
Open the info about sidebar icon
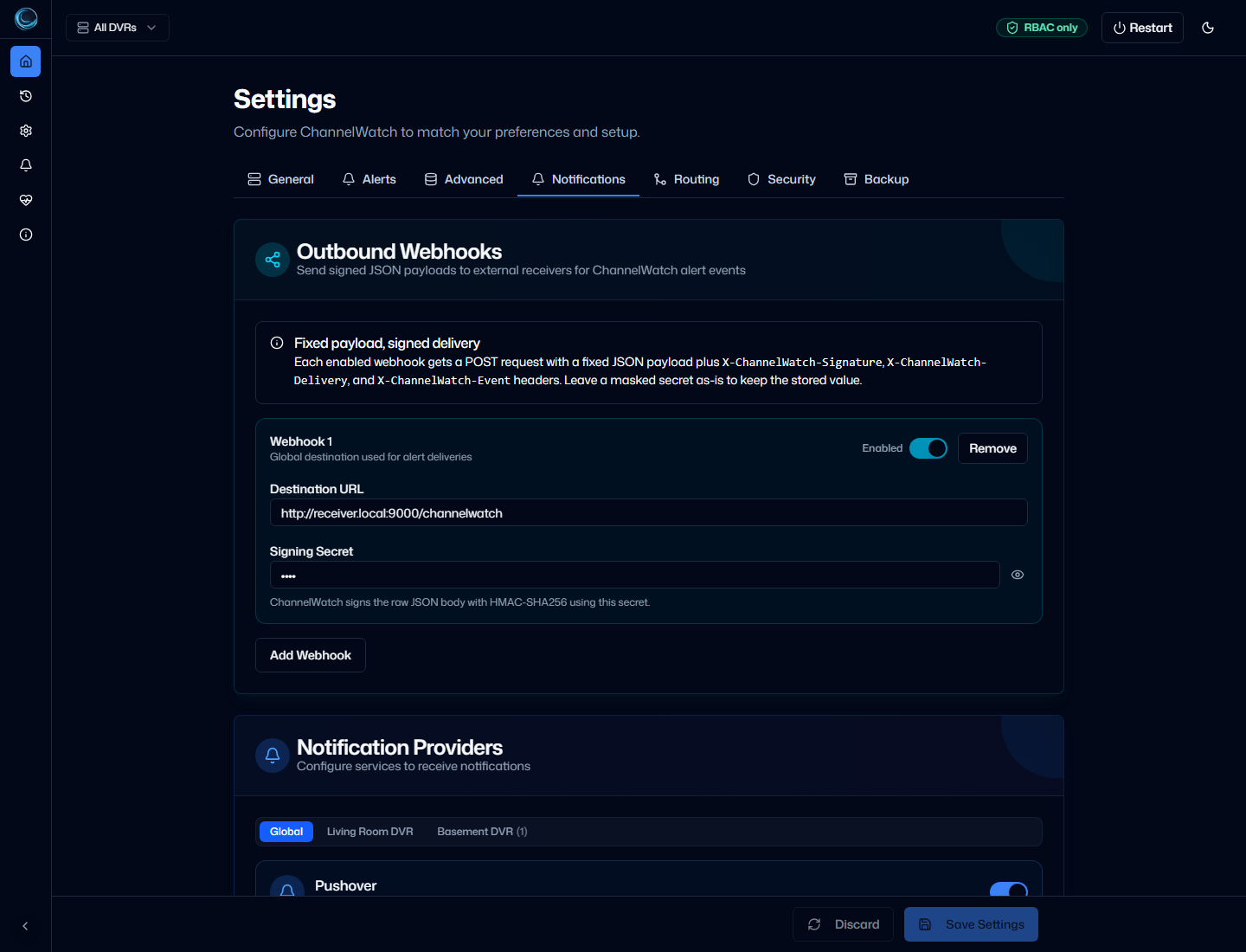[26, 235]
